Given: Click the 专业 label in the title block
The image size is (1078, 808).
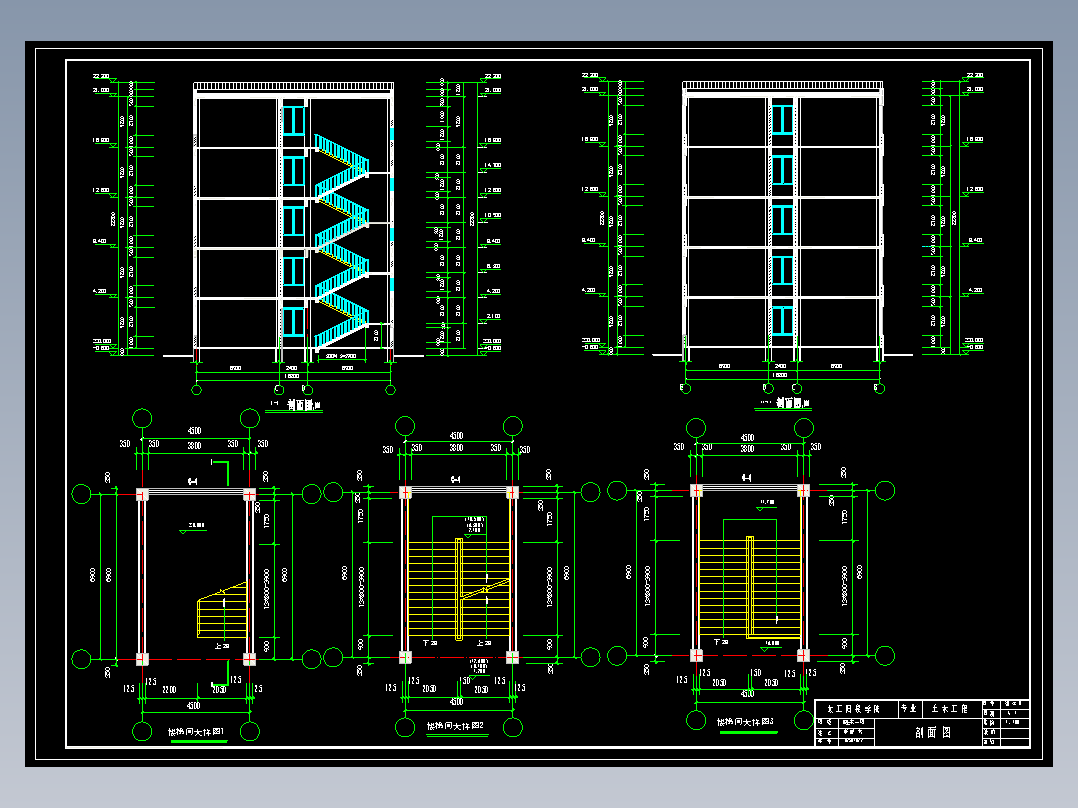Looking at the screenshot, I should pyautogui.click(x=910, y=709).
